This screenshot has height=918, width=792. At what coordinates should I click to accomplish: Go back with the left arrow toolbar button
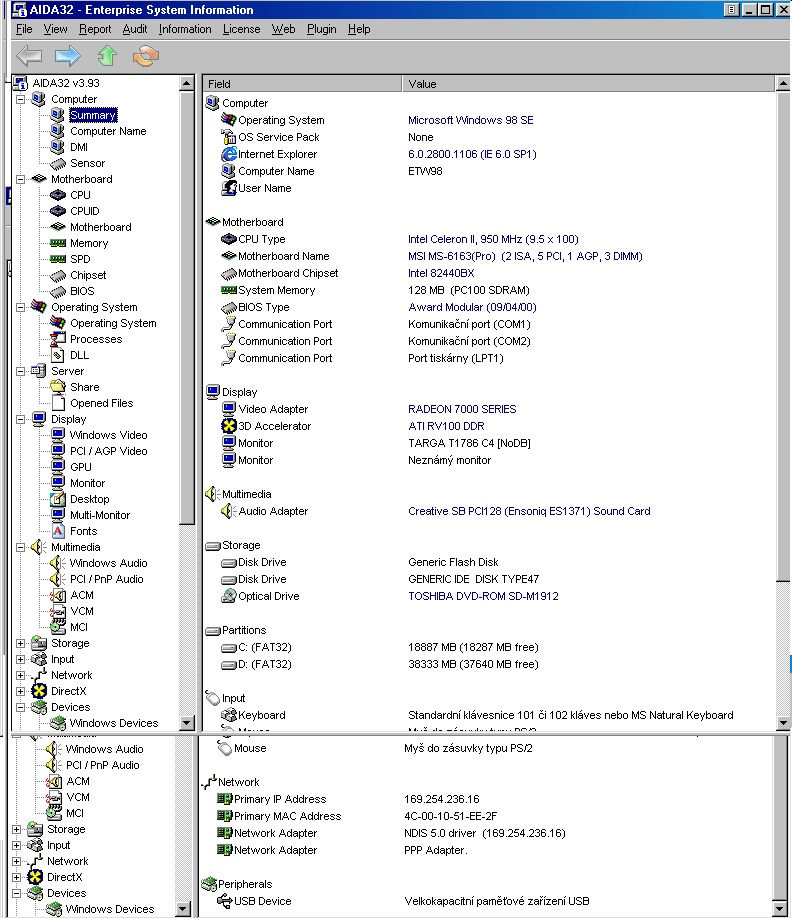[29, 56]
